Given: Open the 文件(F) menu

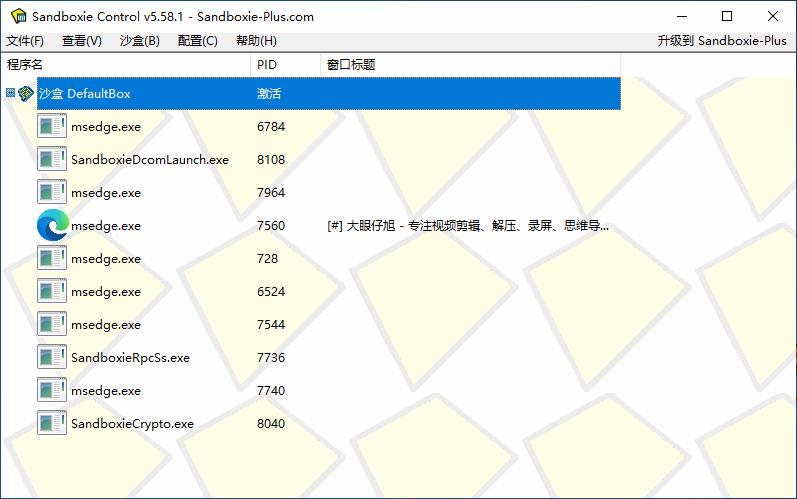Looking at the screenshot, I should pos(25,41).
